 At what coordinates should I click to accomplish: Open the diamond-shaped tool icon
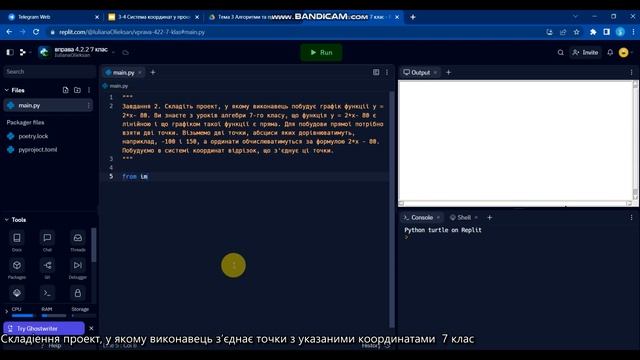[x=17, y=293]
